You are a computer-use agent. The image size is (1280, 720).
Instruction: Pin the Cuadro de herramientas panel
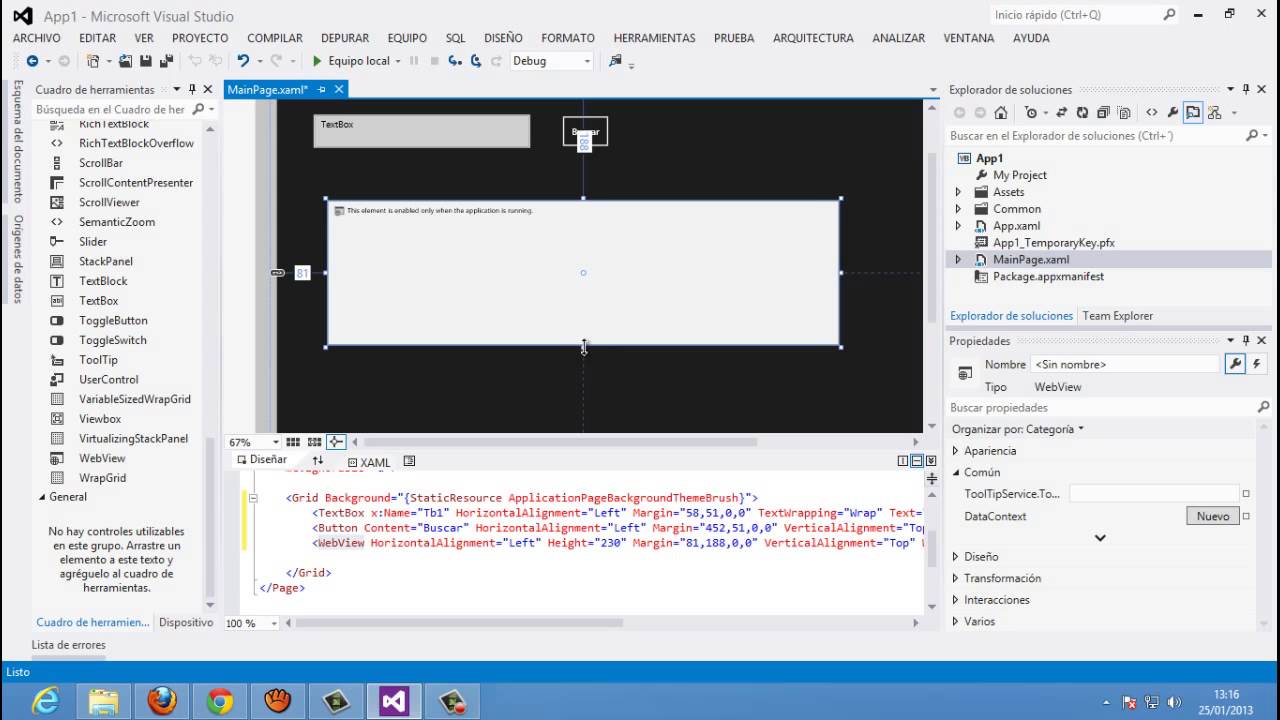pyautogui.click(x=194, y=89)
